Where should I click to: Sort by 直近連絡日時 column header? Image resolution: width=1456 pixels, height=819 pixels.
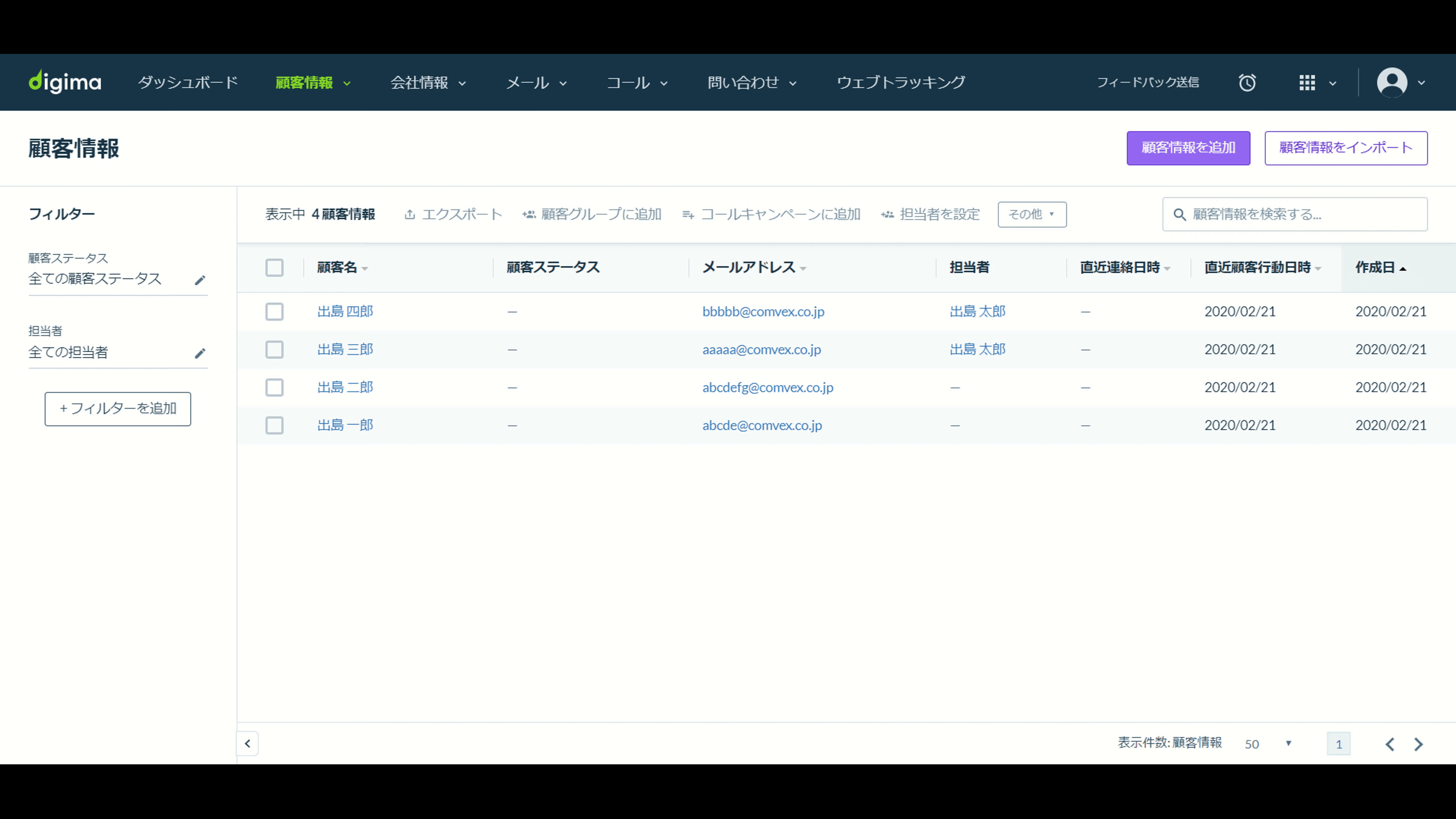[x=1125, y=267]
